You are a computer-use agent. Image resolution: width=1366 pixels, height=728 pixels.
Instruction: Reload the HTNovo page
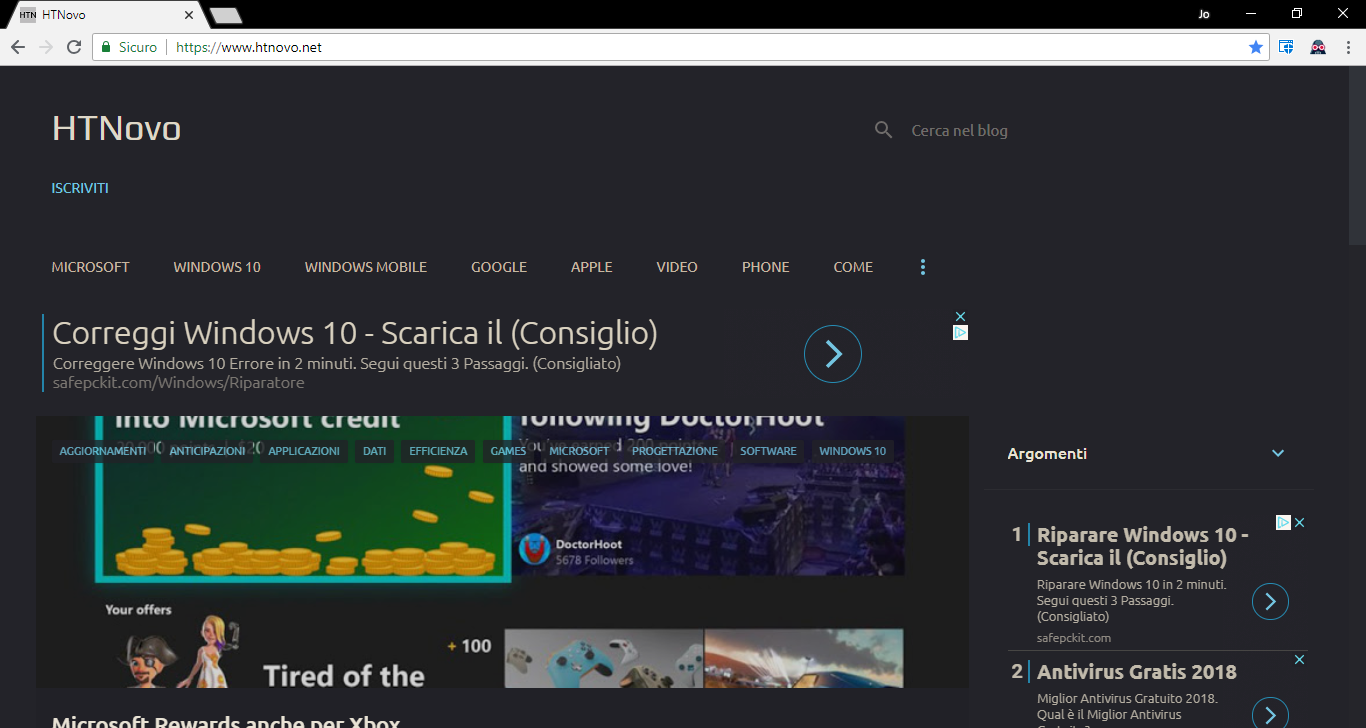(x=74, y=47)
